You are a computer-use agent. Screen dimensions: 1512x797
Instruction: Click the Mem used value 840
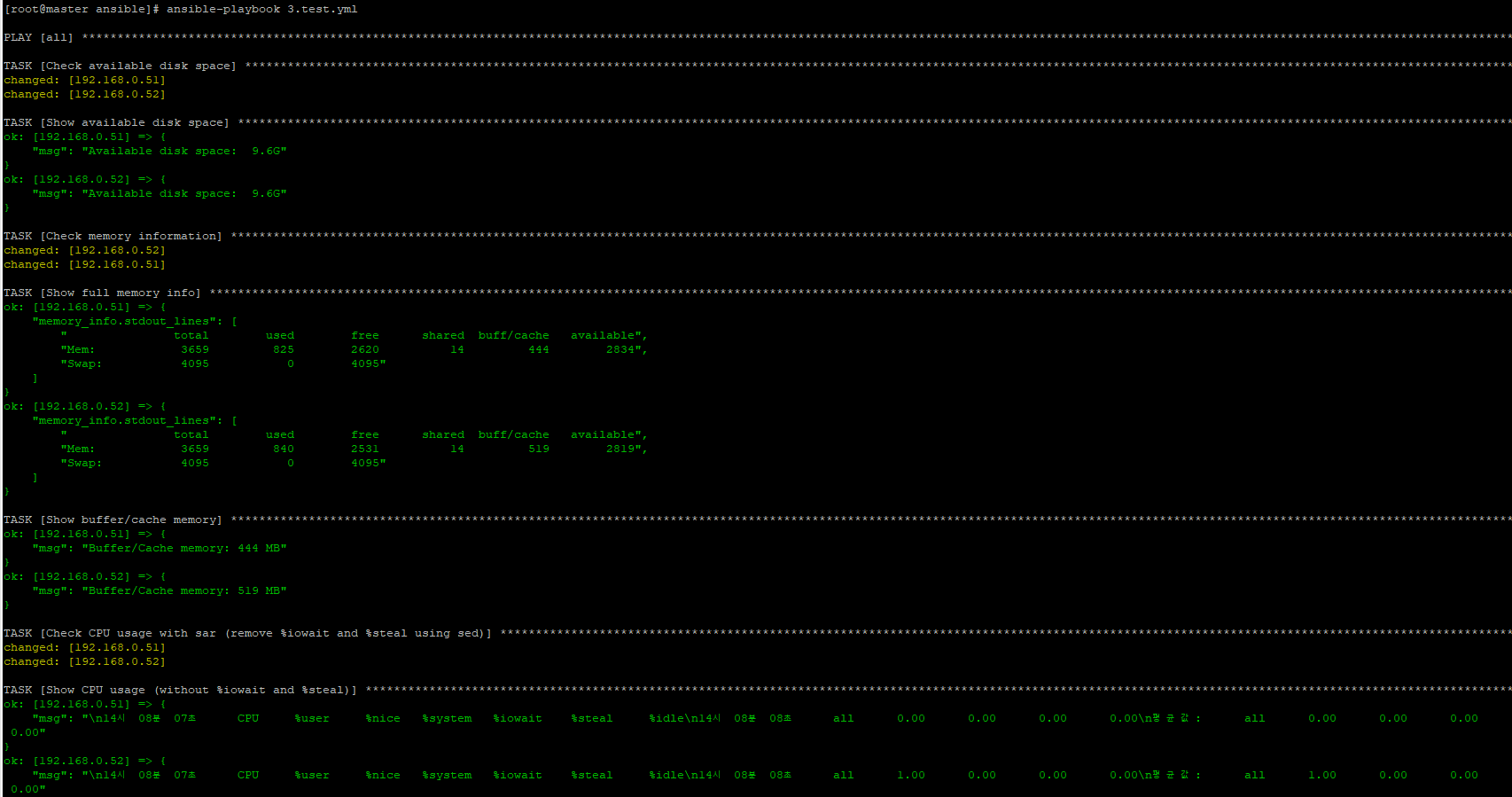tap(283, 449)
